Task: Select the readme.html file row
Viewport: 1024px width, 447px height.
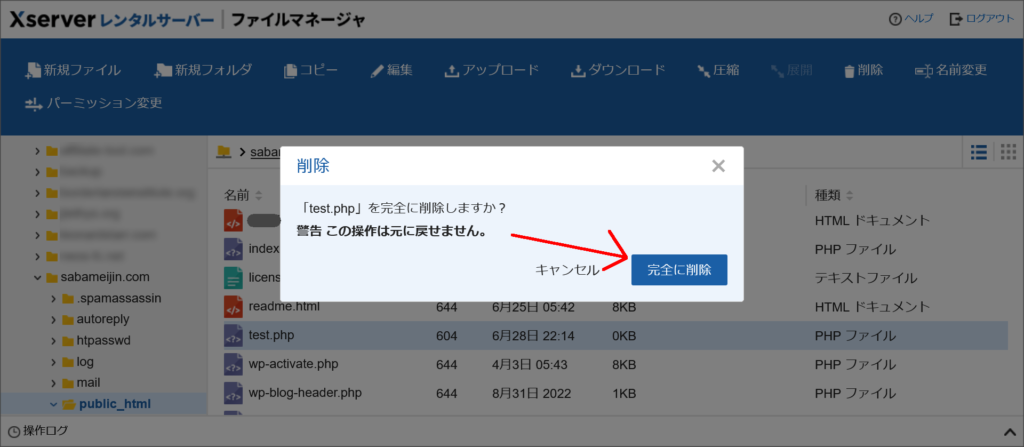Action: tap(616, 306)
